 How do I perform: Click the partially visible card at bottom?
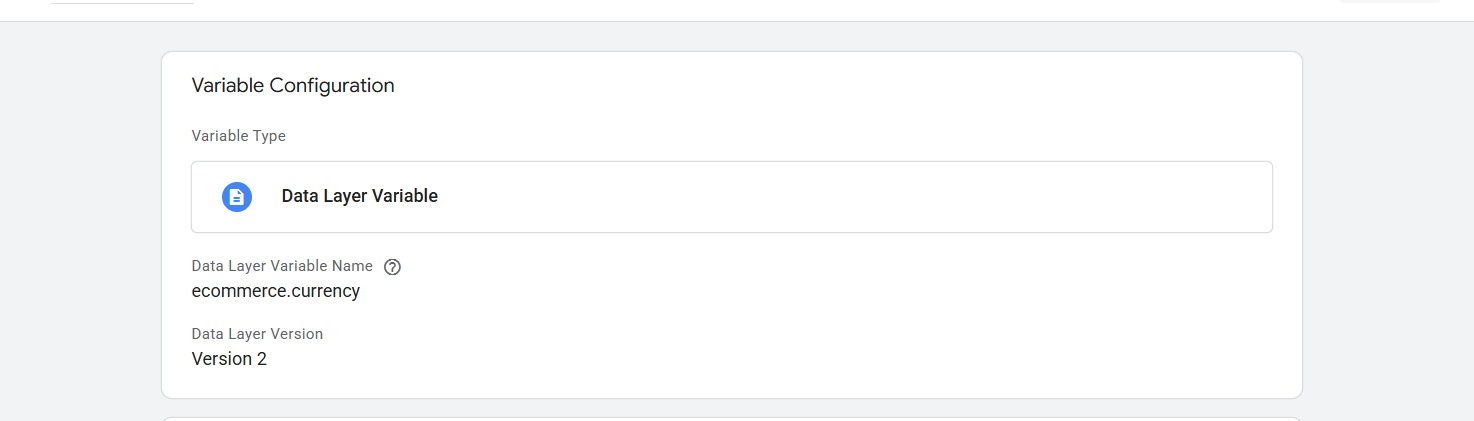[x=731, y=419]
